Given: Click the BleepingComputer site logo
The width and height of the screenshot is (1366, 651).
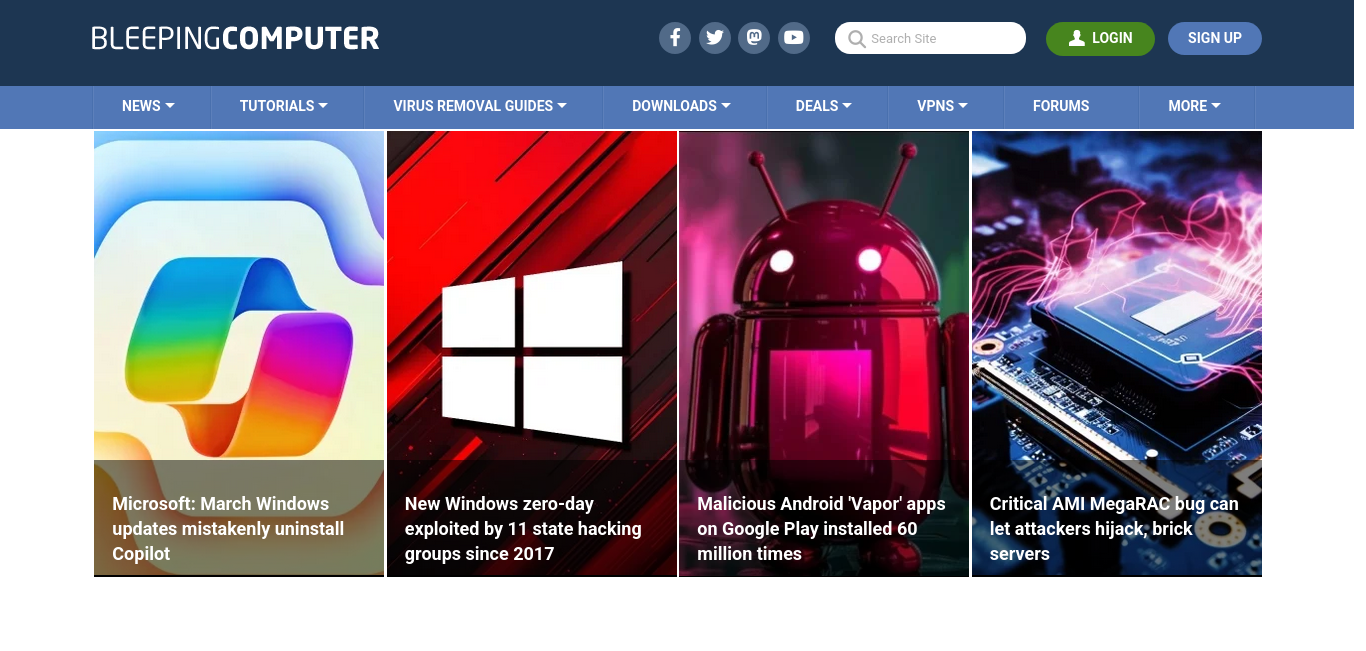Looking at the screenshot, I should [235, 38].
